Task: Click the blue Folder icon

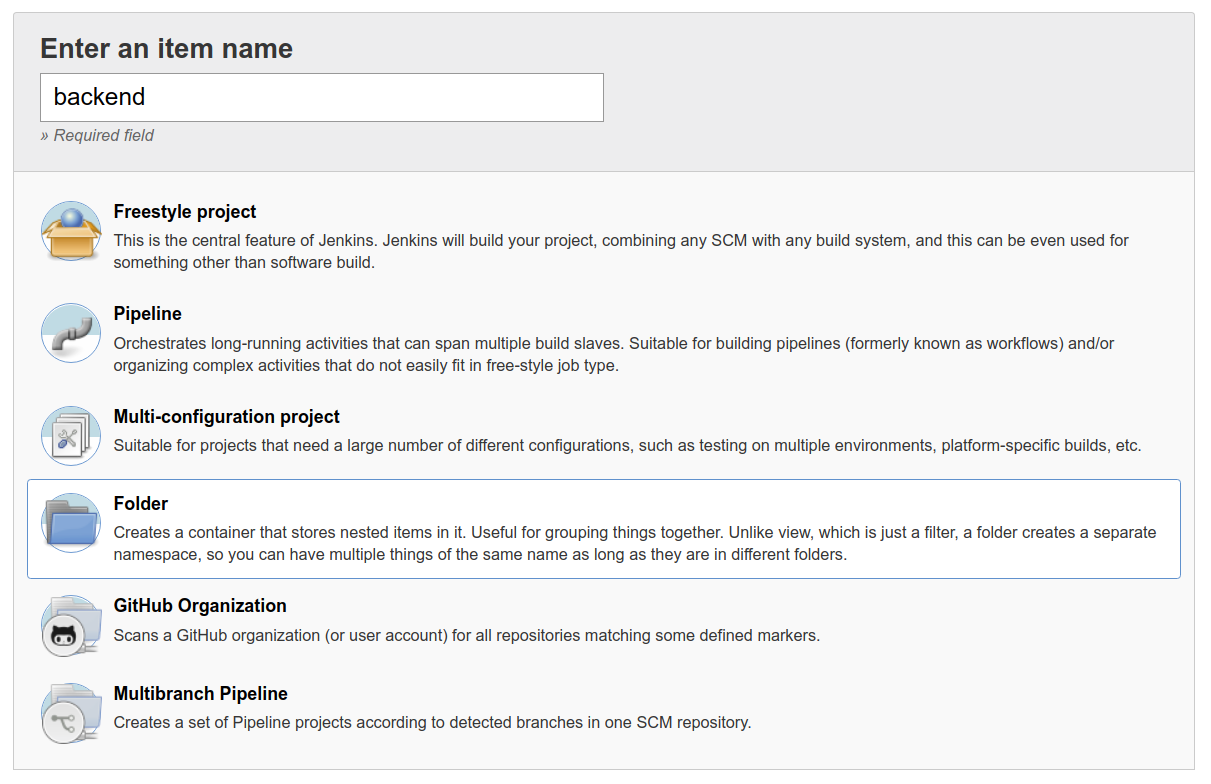Action: [71, 523]
